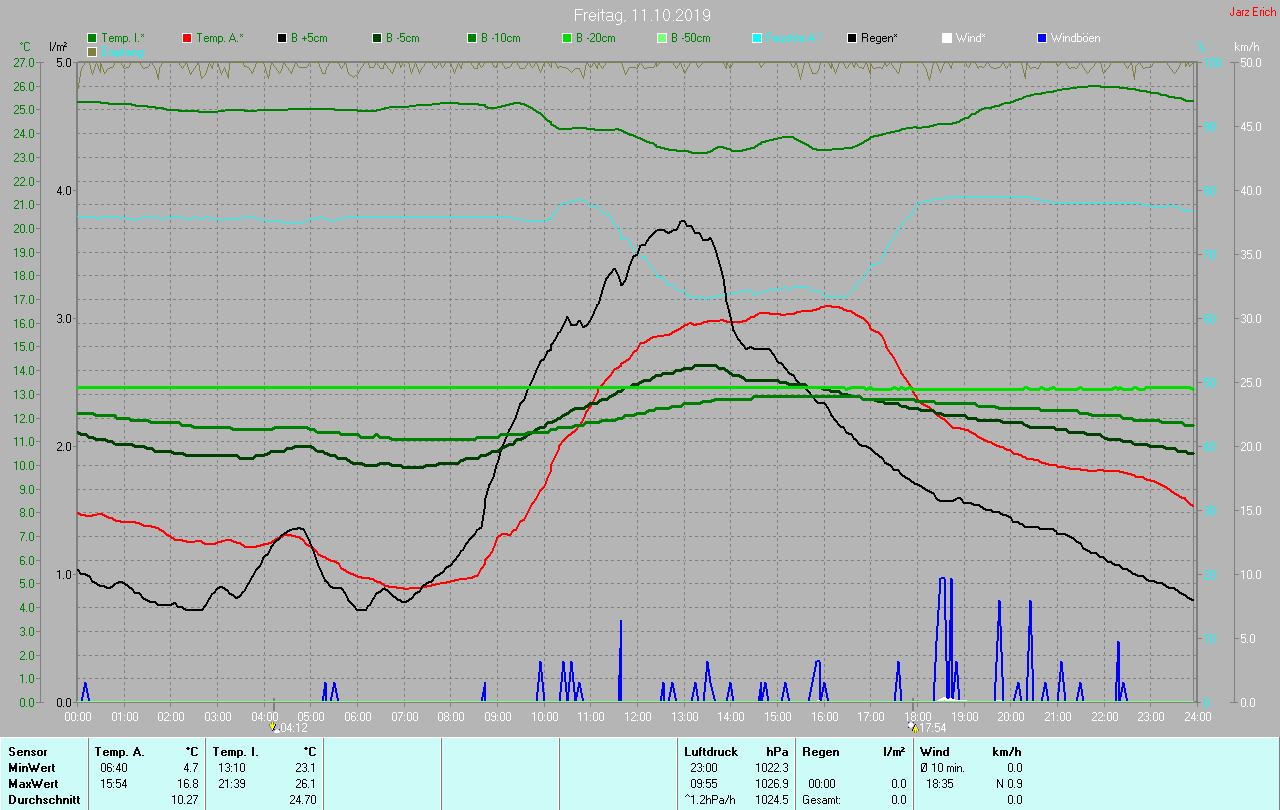Click the light green B -50cm legend square
Viewport: 1280px width, 810px height.
tap(662, 38)
